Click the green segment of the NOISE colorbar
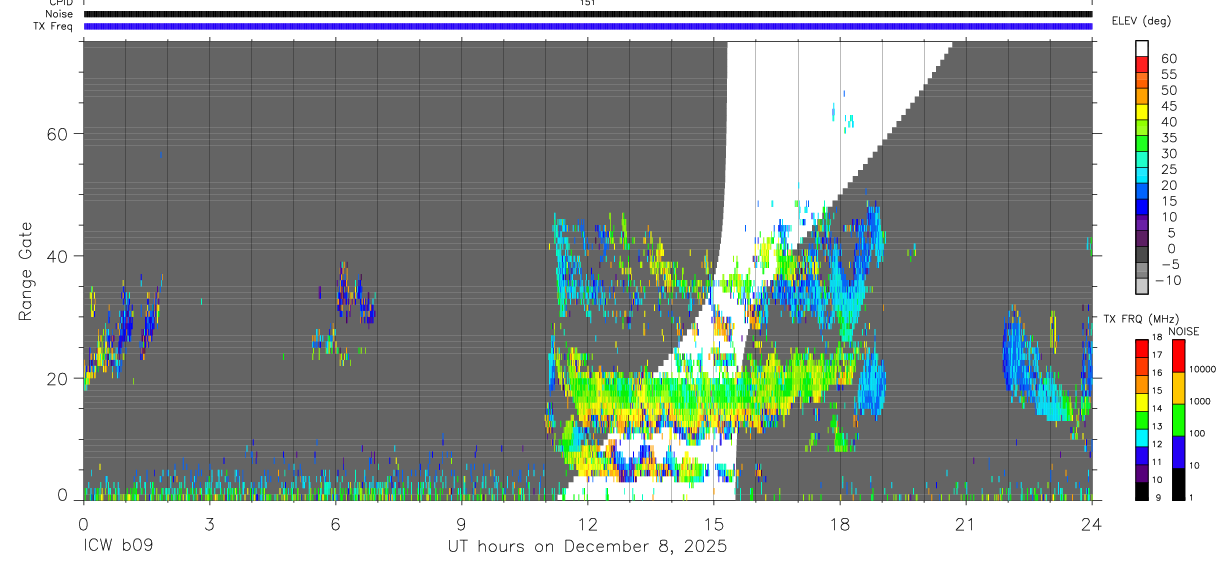The height and width of the screenshot is (567, 1228). tap(1178, 419)
